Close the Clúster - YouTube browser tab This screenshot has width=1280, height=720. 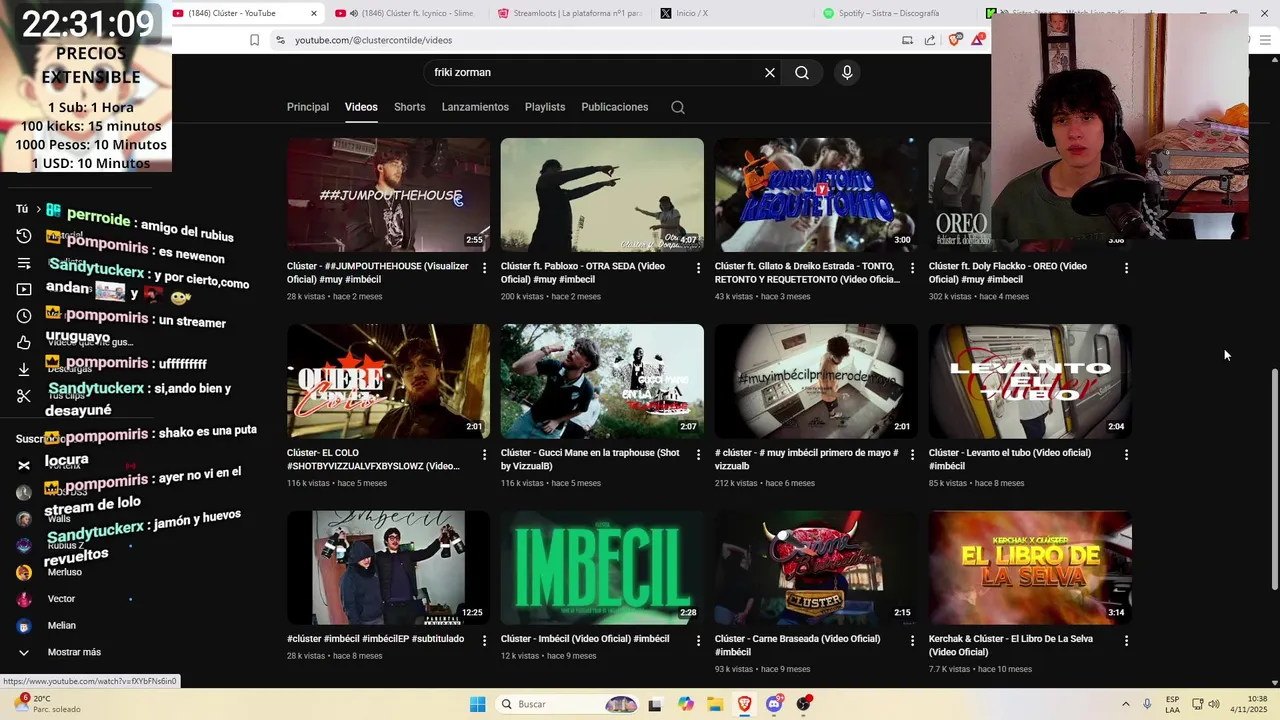point(314,13)
